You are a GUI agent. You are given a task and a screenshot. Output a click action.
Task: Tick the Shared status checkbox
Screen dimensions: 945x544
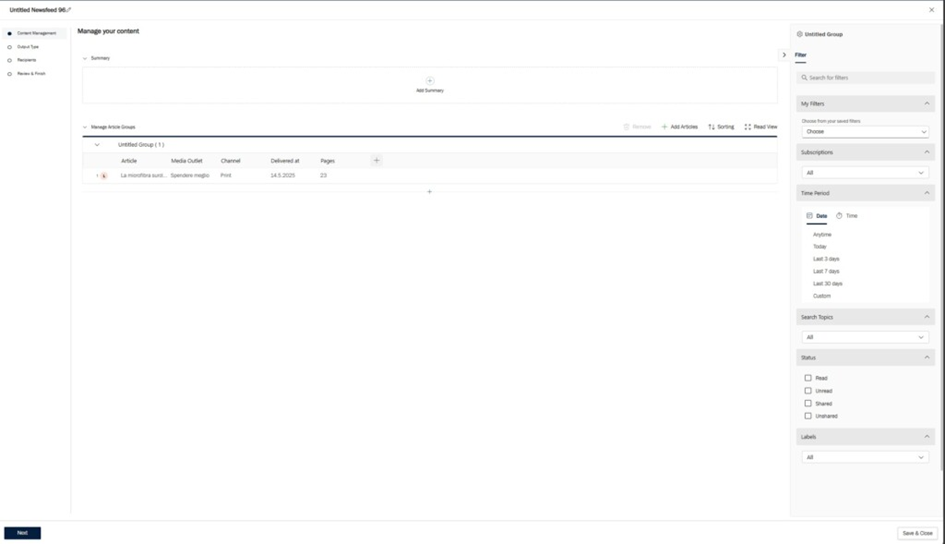click(x=808, y=403)
